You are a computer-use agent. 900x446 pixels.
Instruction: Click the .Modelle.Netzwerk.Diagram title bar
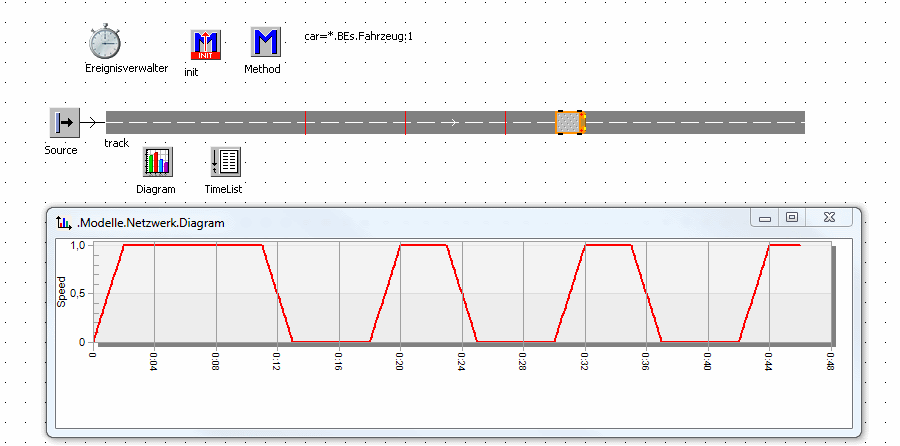click(x=400, y=222)
